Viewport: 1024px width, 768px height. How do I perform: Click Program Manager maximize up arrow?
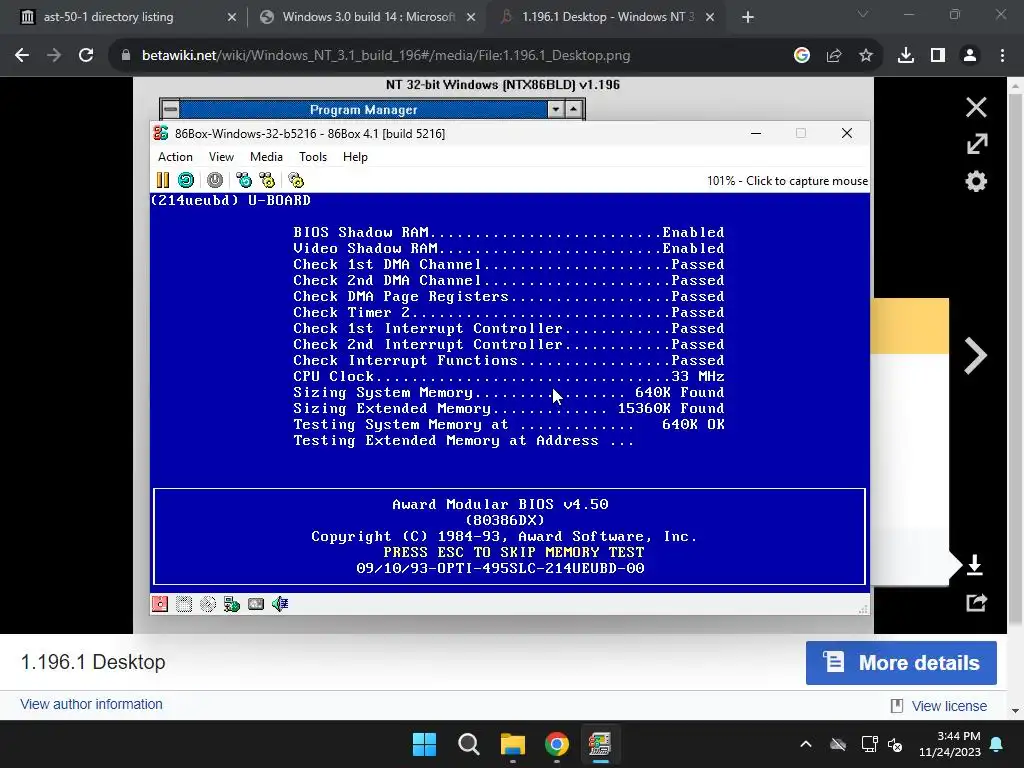point(573,109)
